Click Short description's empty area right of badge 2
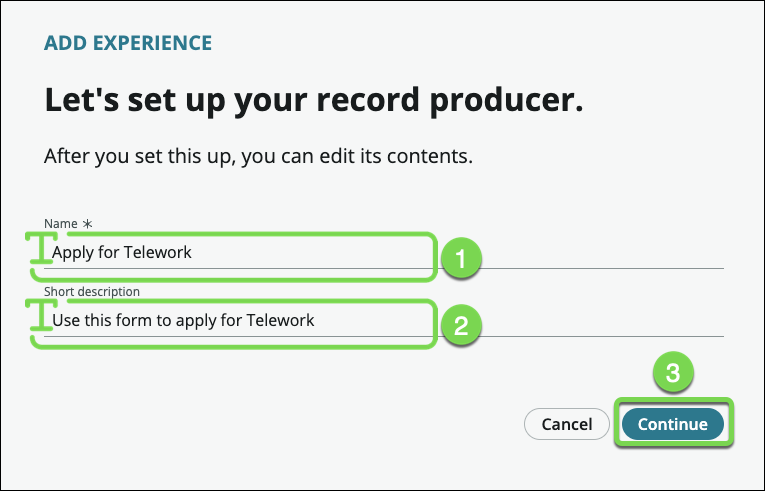The width and height of the screenshot is (765, 491). coord(600,322)
